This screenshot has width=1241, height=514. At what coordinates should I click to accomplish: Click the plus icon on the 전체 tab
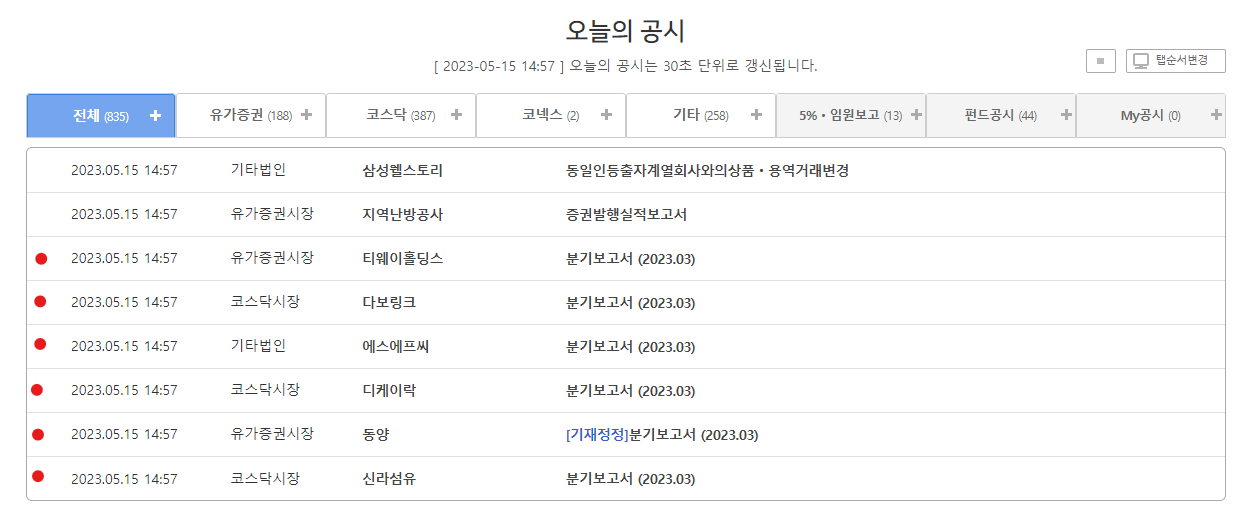tap(155, 116)
